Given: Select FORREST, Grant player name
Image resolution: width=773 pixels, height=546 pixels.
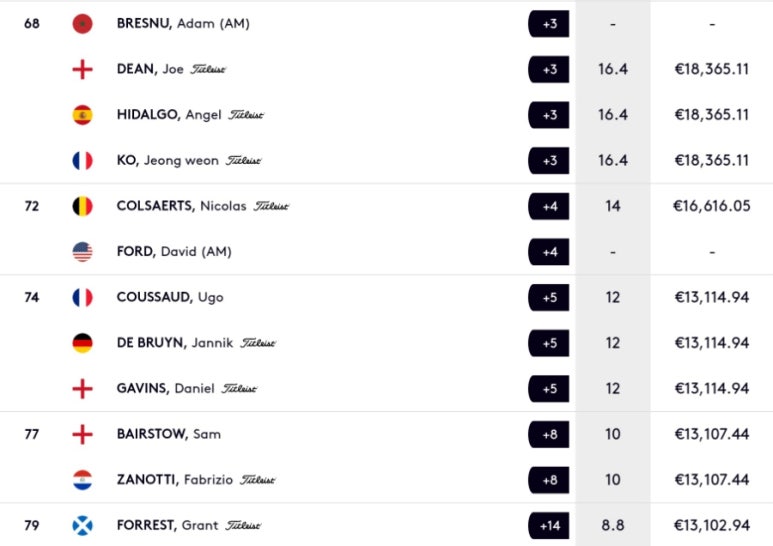Looking at the screenshot, I should (168, 525).
